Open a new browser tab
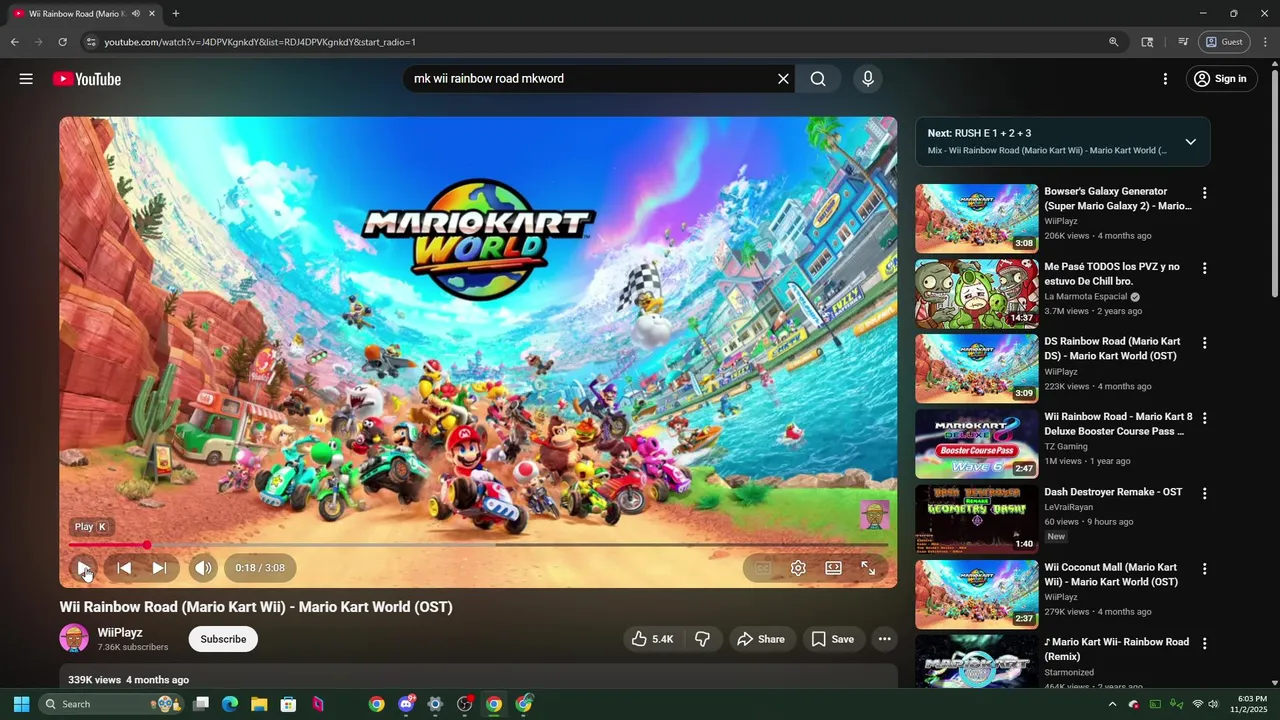This screenshot has width=1280, height=720. tap(176, 14)
